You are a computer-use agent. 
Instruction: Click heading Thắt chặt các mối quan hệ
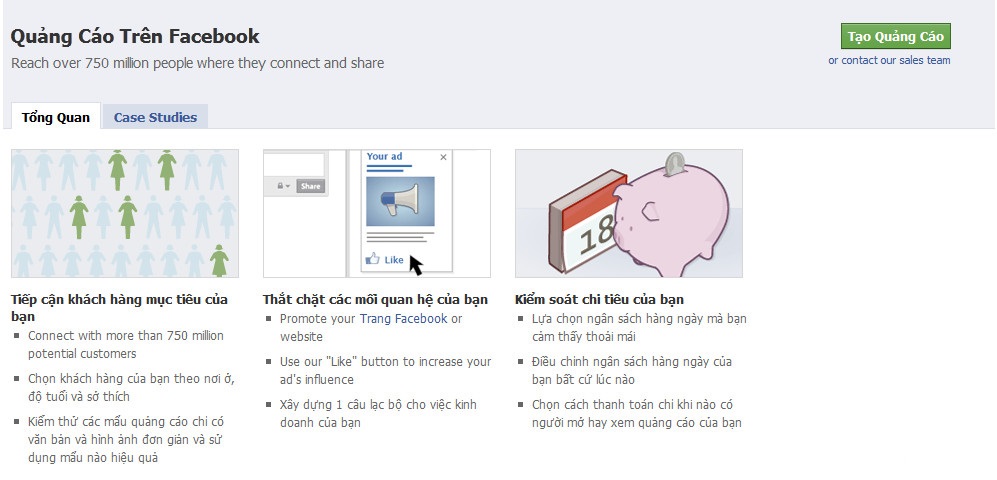coord(375,299)
